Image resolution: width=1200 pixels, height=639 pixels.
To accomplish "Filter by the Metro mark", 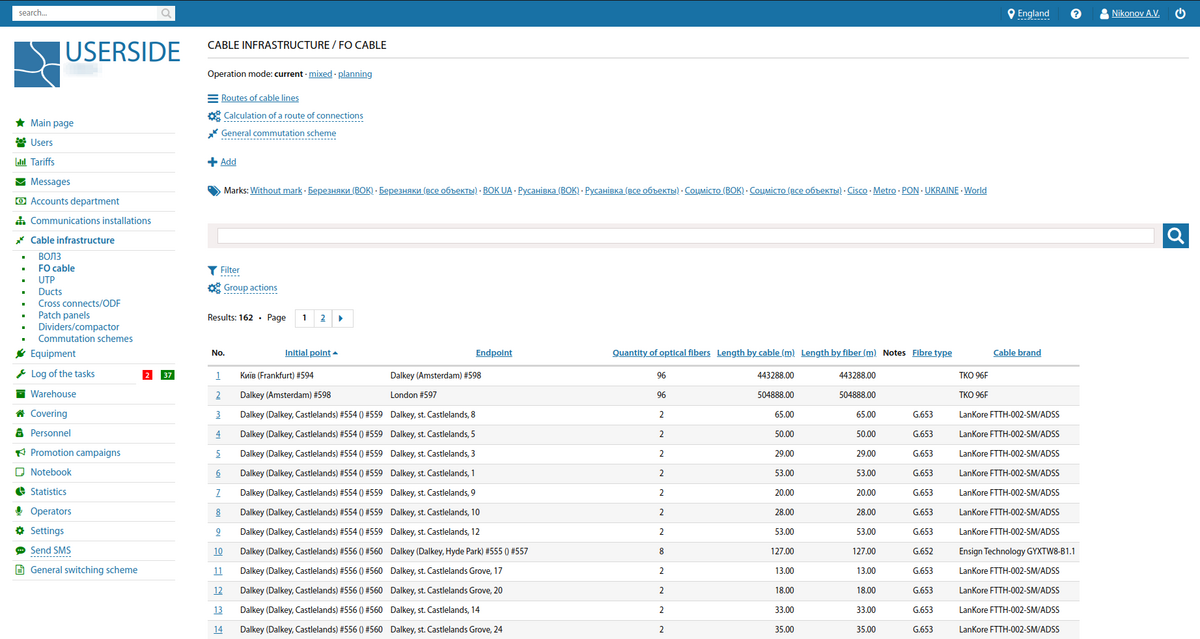I will tap(884, 190).
